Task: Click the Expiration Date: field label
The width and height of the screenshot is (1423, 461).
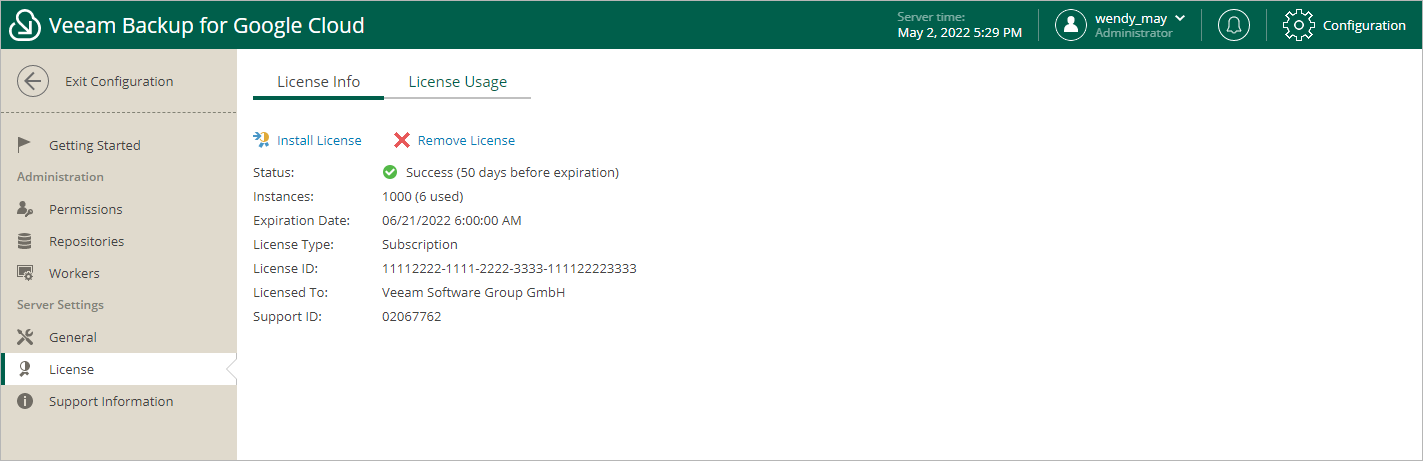Action: [301, 220]
